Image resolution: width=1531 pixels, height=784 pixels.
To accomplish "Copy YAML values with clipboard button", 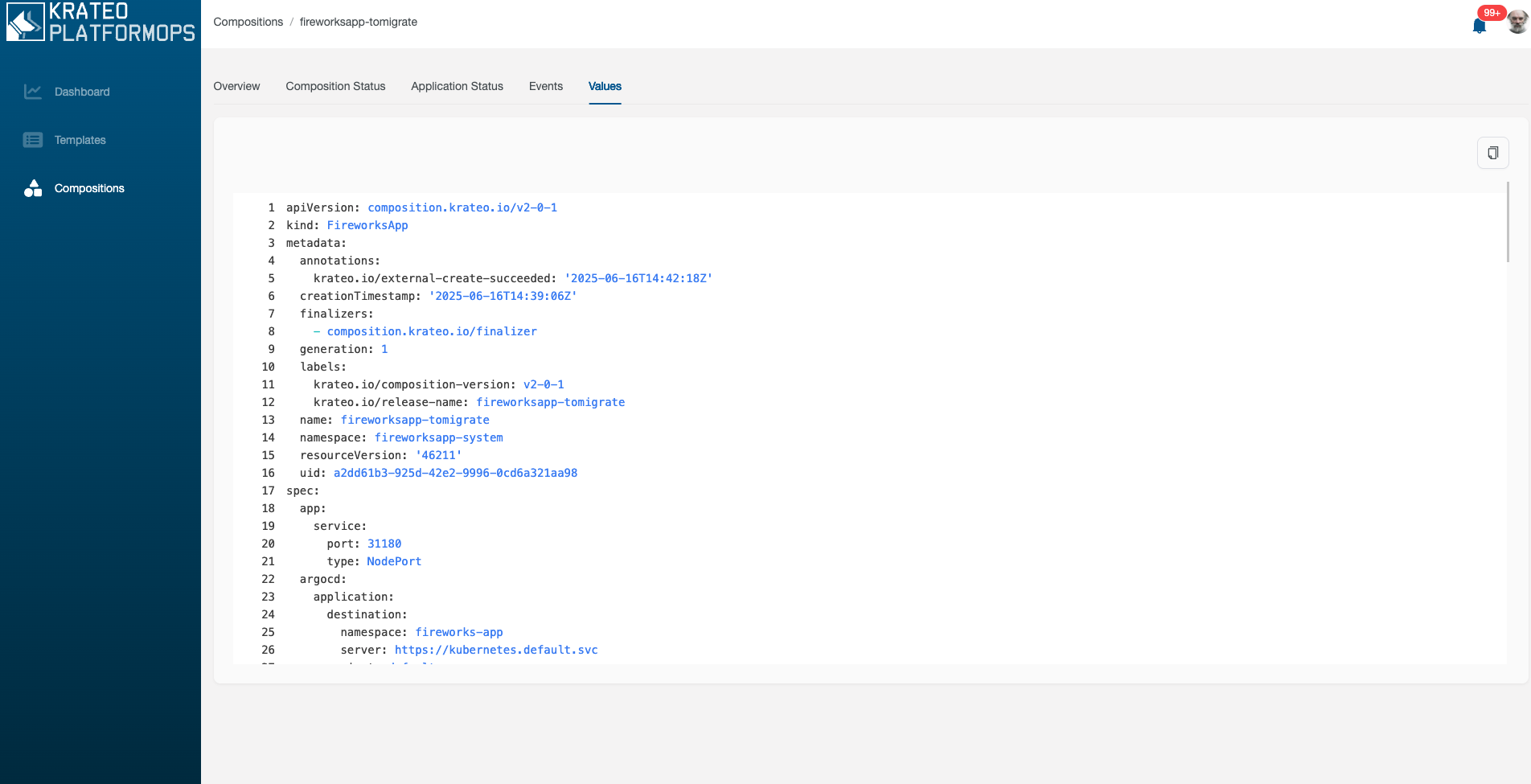I will click(1492, 153).
